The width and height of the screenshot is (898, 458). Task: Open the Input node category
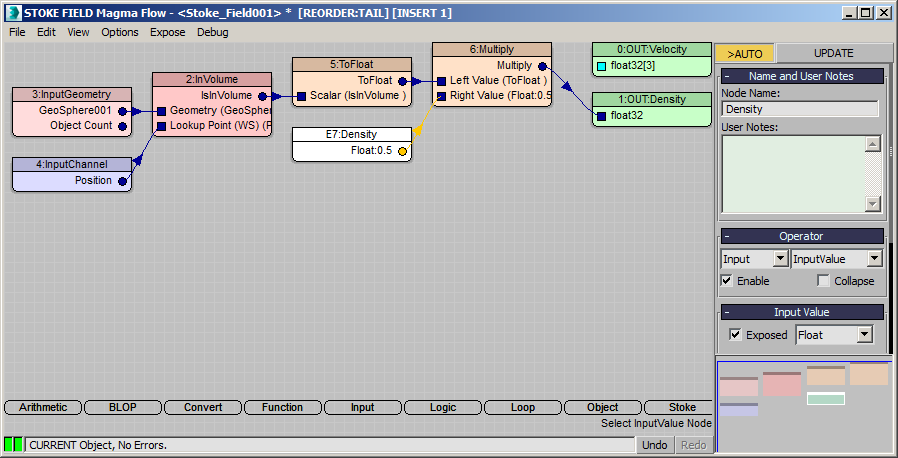tap(363, 407)
